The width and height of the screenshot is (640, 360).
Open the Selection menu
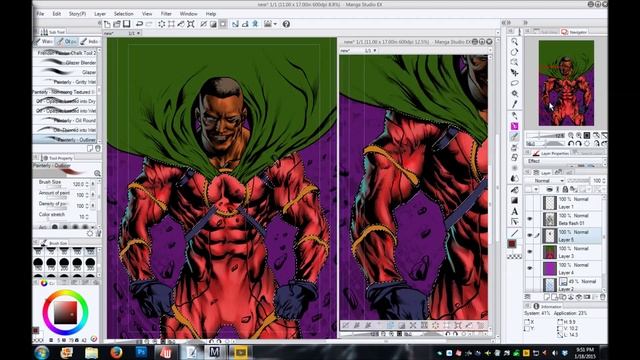click(123, 13)
